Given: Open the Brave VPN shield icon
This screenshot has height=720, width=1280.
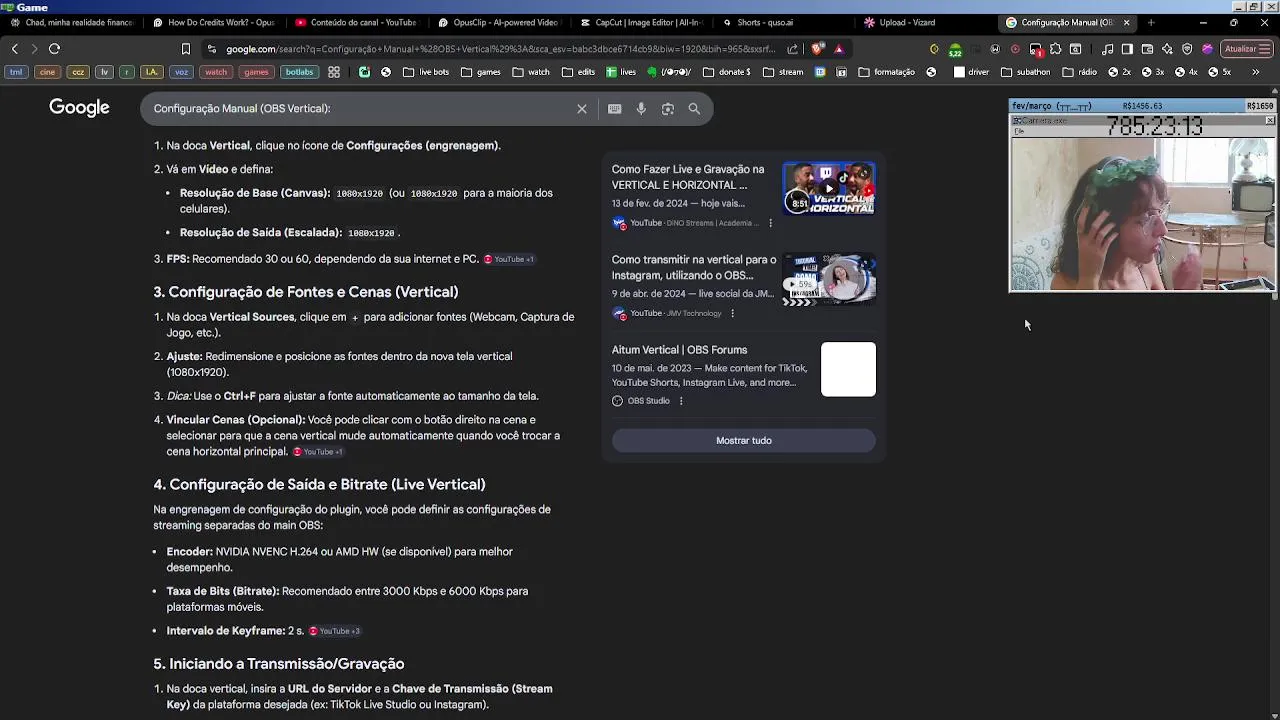Looking at the screenshot, I should [1187, 49].
